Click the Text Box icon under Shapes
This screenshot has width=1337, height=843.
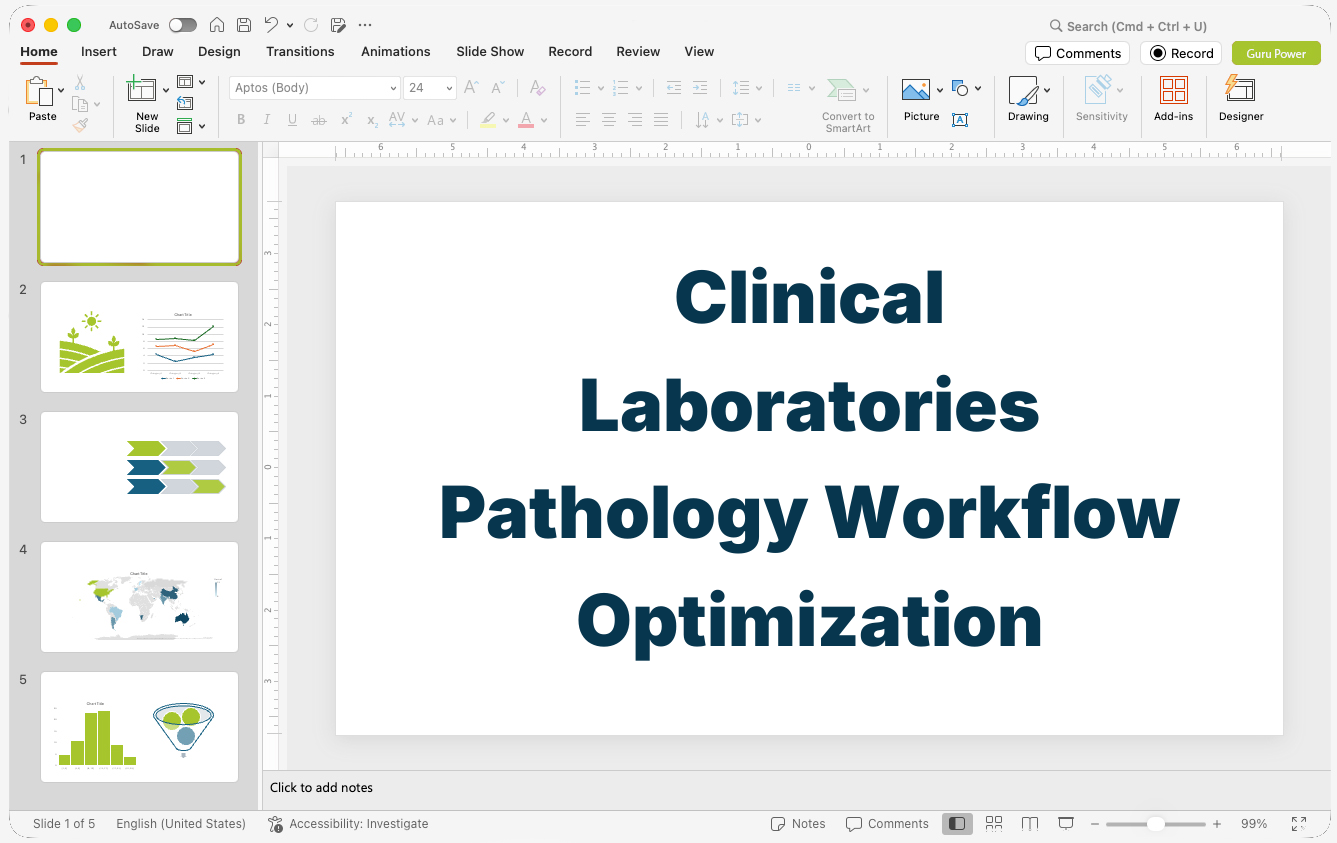pyautogui.click(x=960, y=120)
